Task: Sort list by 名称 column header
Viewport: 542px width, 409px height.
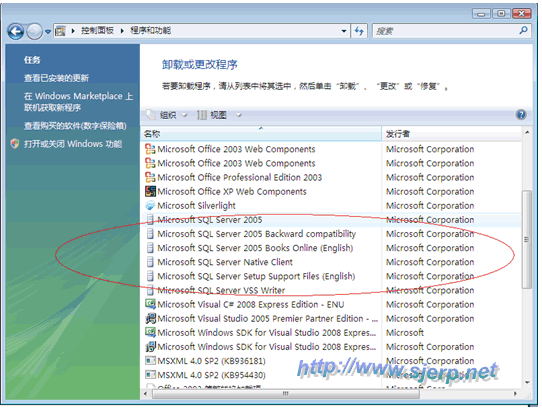Action: [261, 133]
